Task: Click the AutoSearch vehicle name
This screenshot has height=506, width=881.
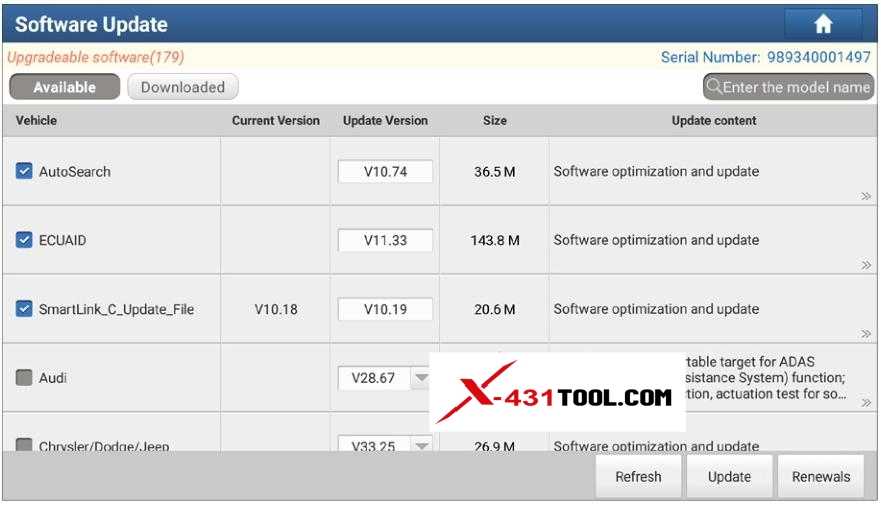Action: (x=75, y=171)
